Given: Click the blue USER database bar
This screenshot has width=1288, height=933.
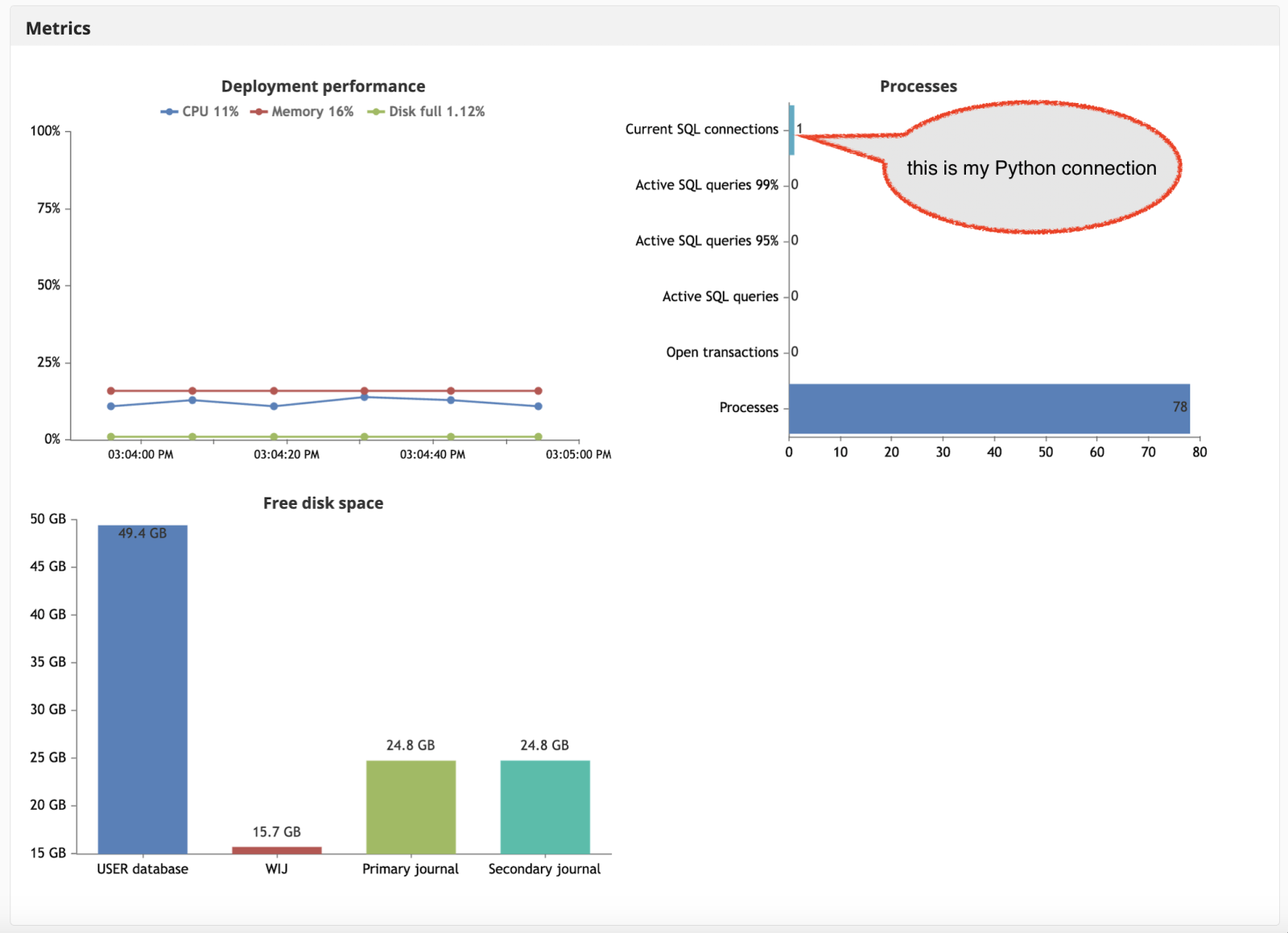Looking at the screenshot, I should pos(142,689).
